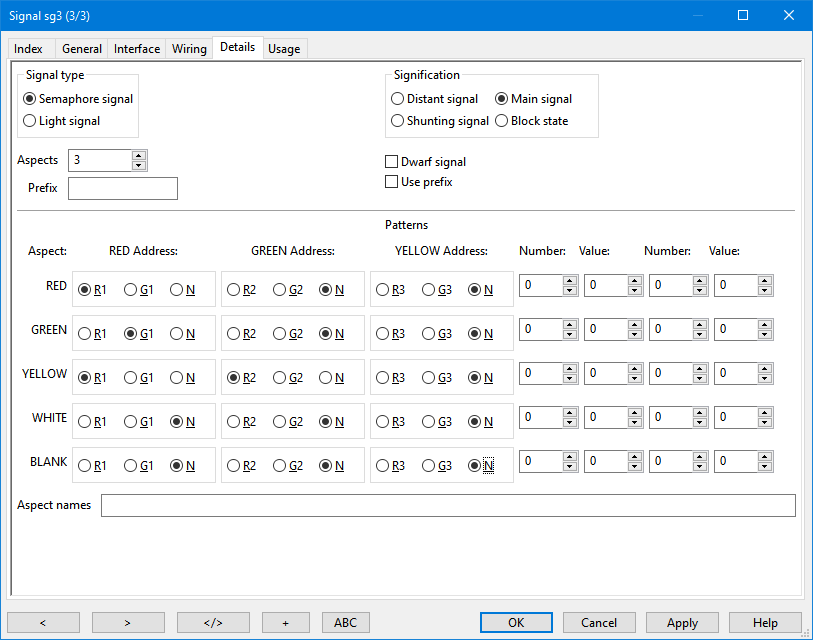Image resolution: width=813 pixels, height=640 pixels.
Task: Switch to the Wiring tab
Action: (188, 47)
